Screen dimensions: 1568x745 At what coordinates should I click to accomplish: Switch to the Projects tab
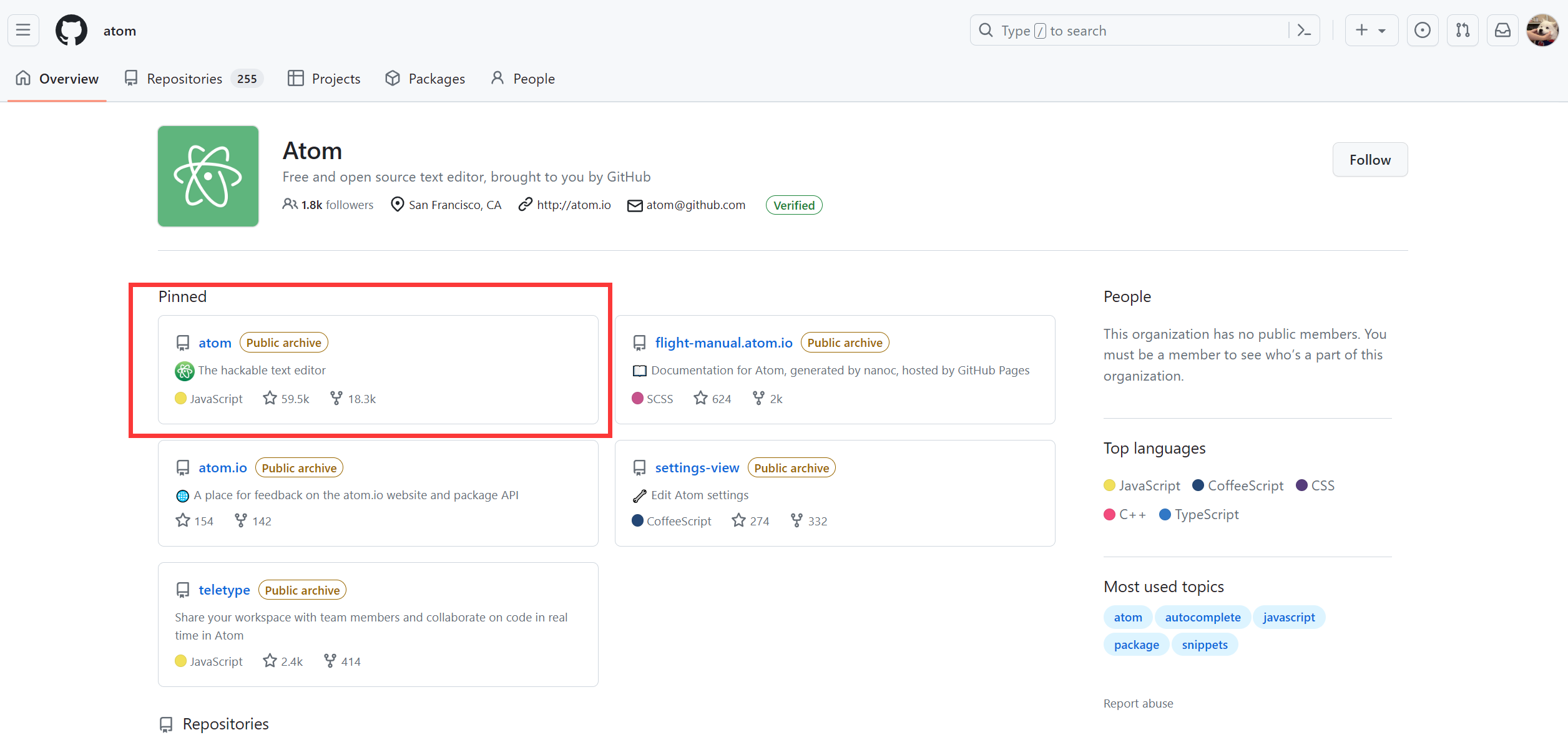coord(324,79)
